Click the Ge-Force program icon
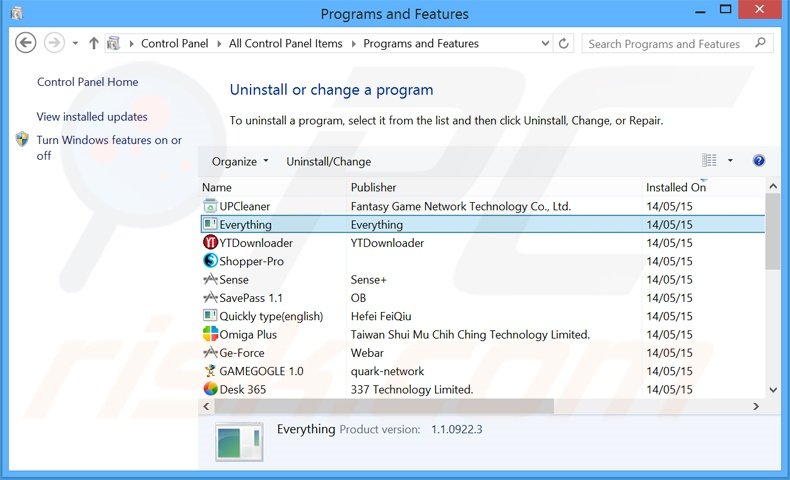Viewport: 790px width, 480px height. pyautogui.click(x=210, y=353)
